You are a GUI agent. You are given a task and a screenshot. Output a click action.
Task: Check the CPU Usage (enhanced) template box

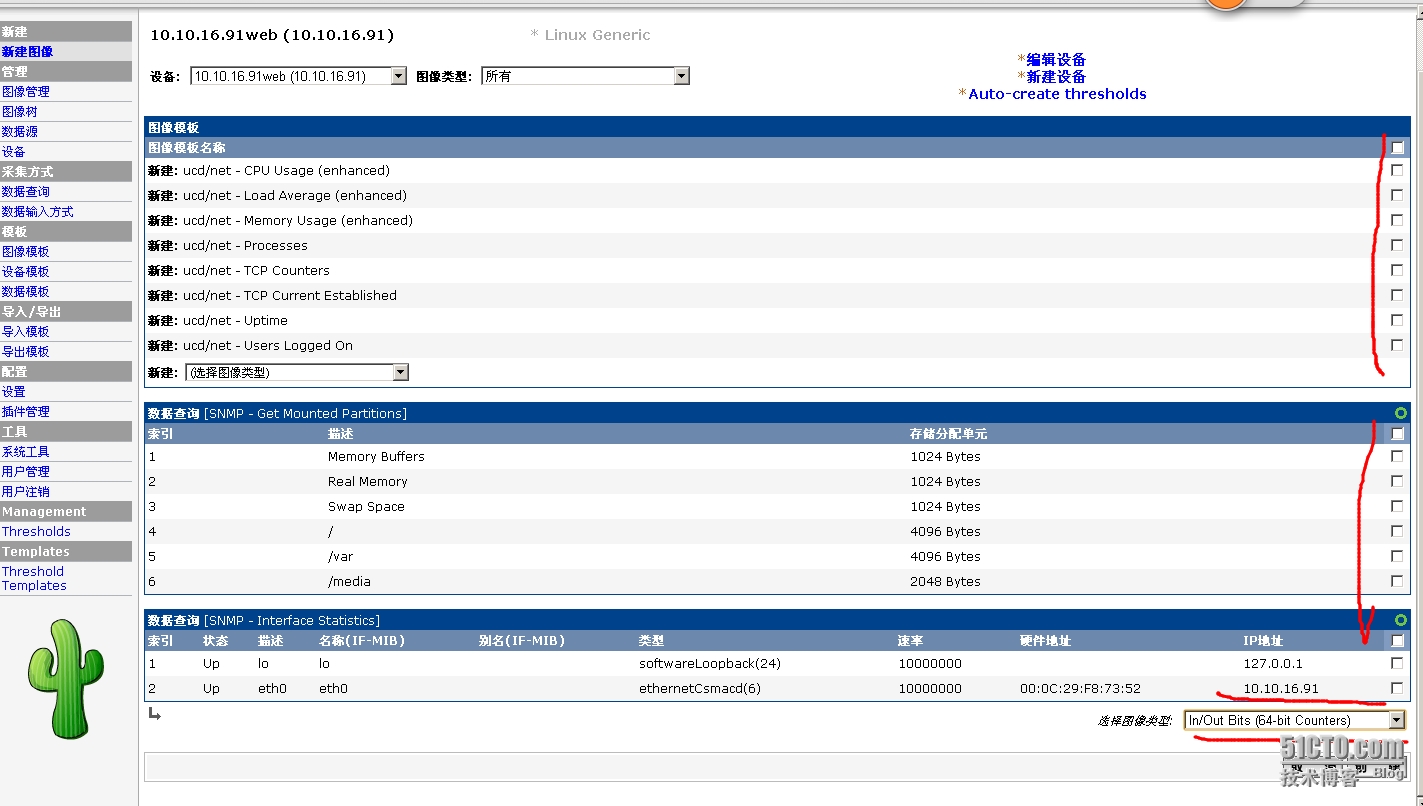point(1397,170)
